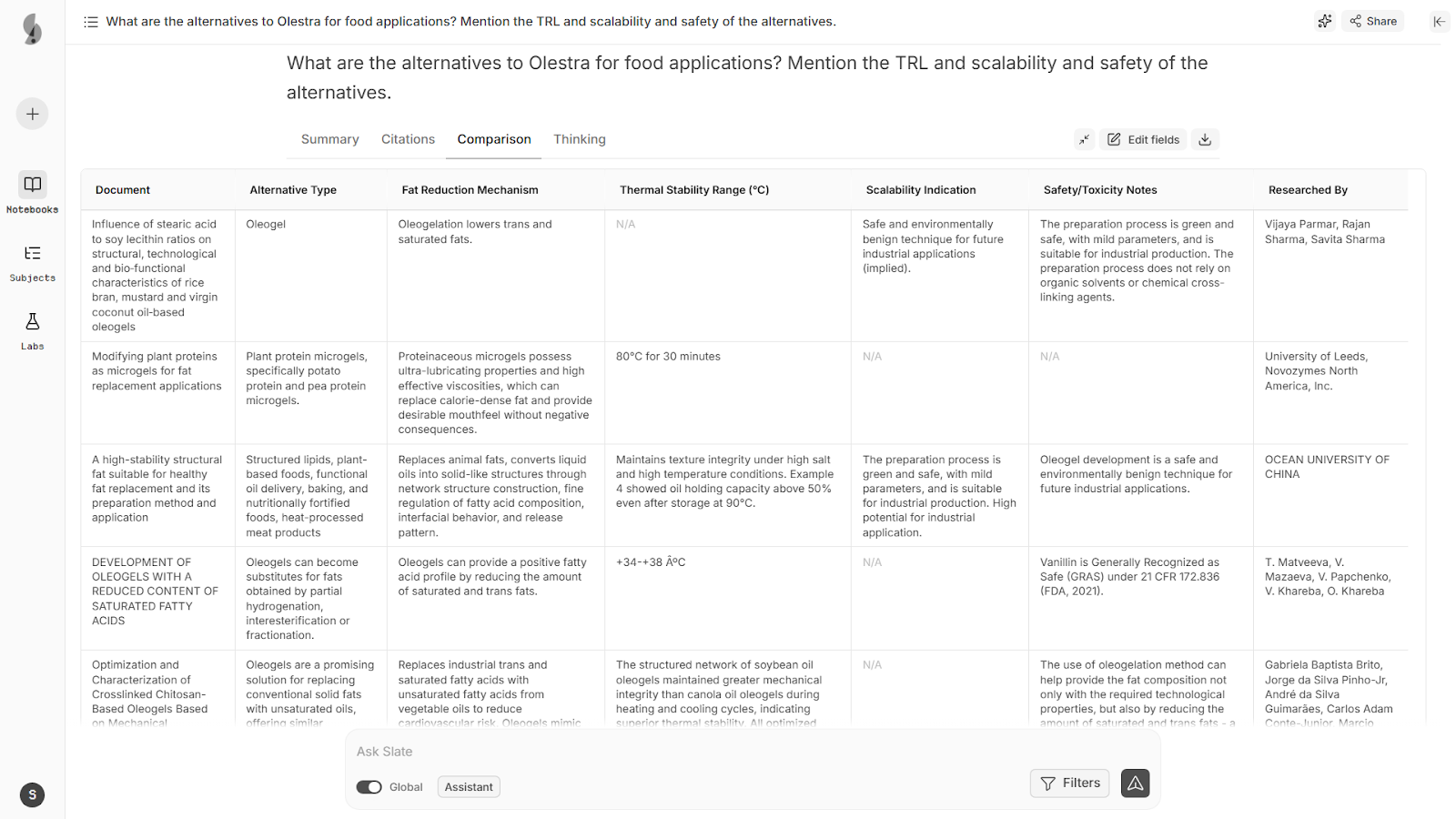Open the Subjects sidebar section

pos(32,262)
